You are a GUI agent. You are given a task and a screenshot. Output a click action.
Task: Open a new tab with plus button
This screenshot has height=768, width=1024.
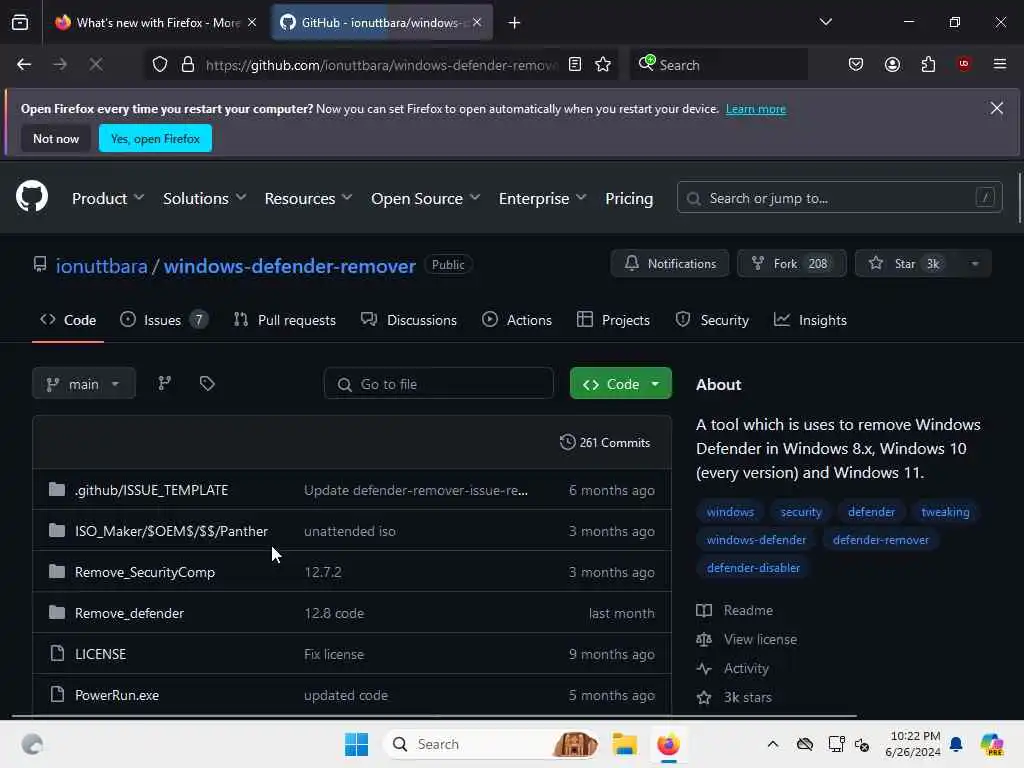[515, 23]
